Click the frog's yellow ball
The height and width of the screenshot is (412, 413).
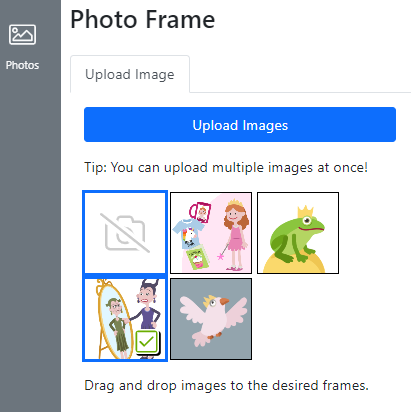tap(294, 263)
